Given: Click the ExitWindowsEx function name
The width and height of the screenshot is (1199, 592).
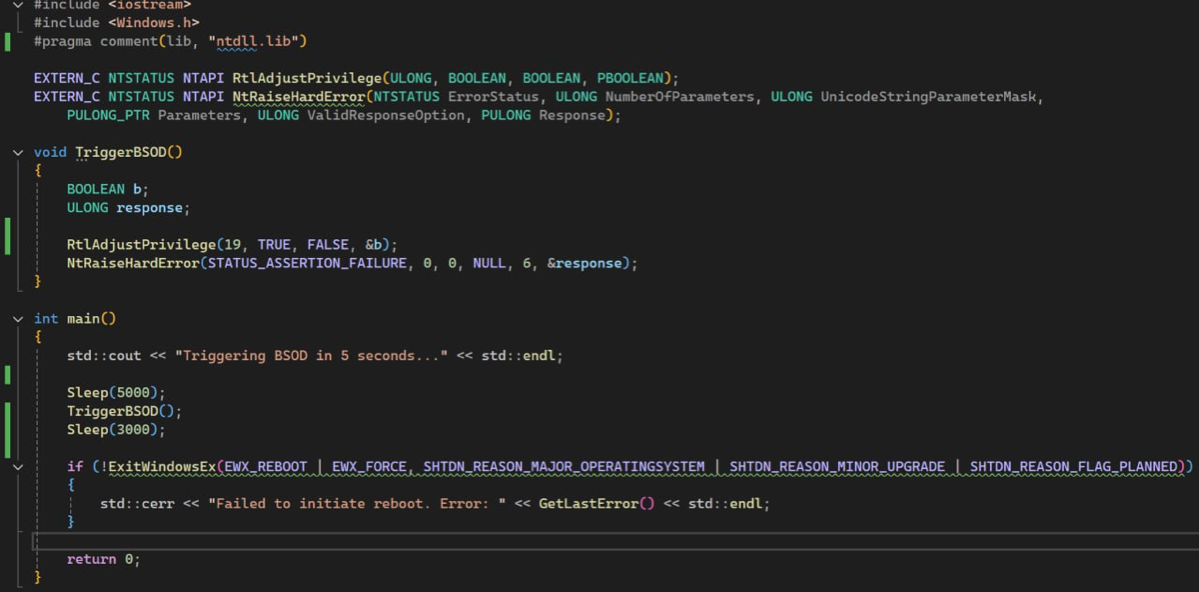Looking at the screenshot, I should [x=161, y=467].
